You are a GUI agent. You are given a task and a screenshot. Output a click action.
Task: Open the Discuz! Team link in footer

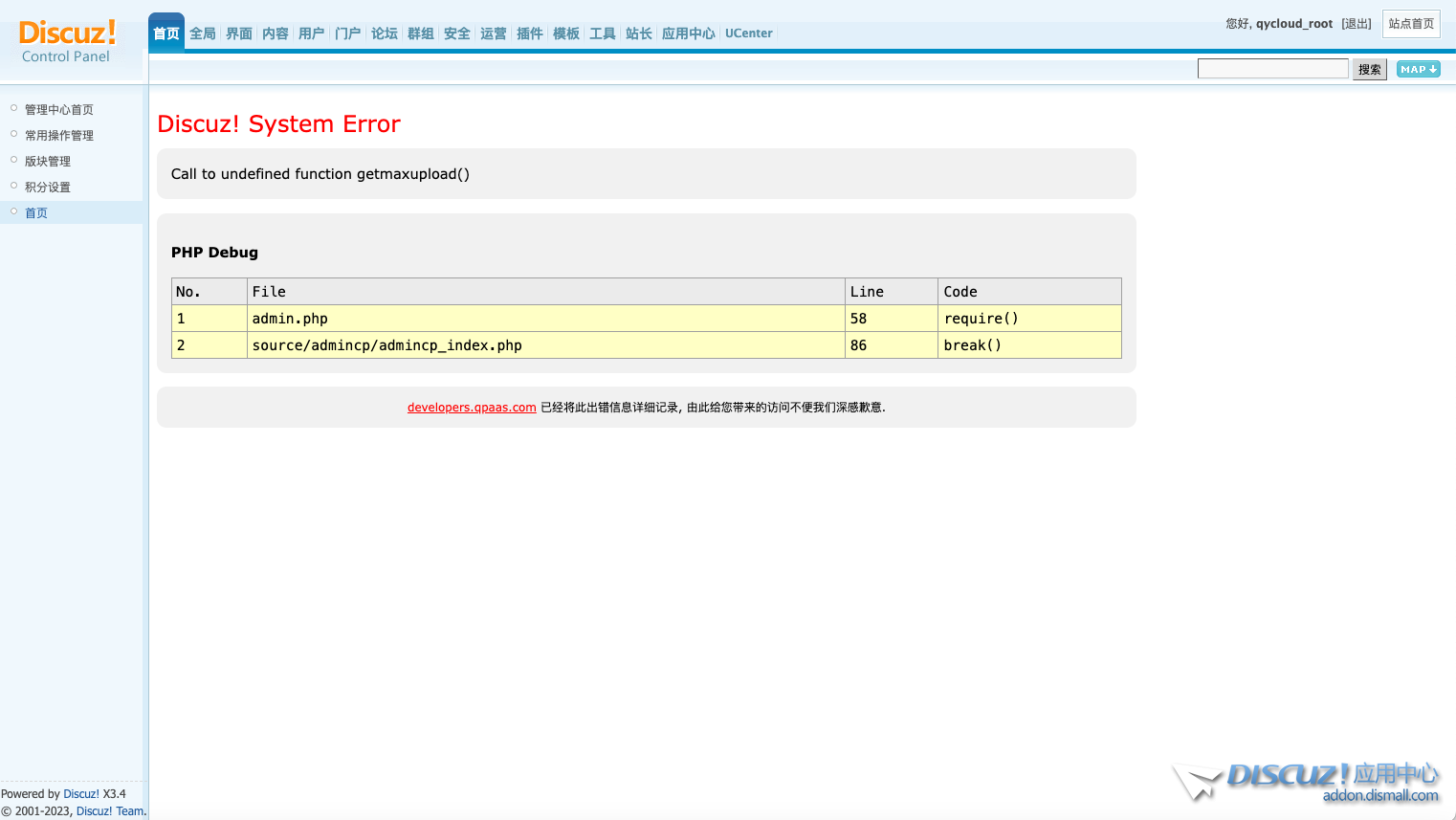click(x=110, y=811)
